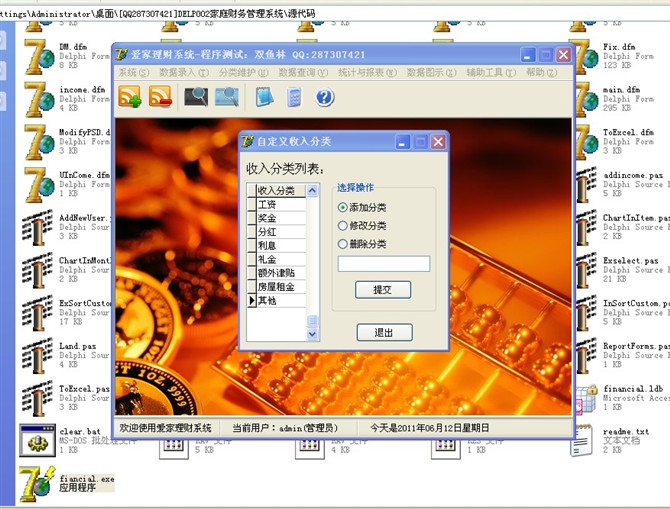
Task: Select the 工资 row in the income list
Action: point(275,204)
